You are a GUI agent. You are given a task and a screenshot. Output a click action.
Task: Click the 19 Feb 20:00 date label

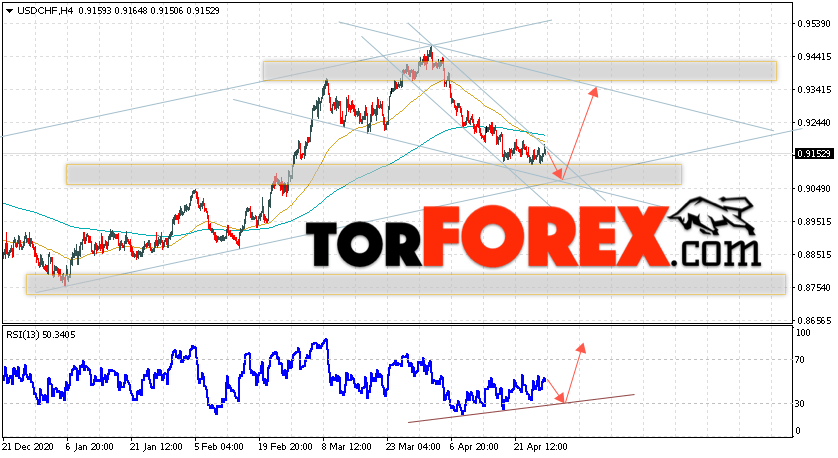click(x=285, y=447)
